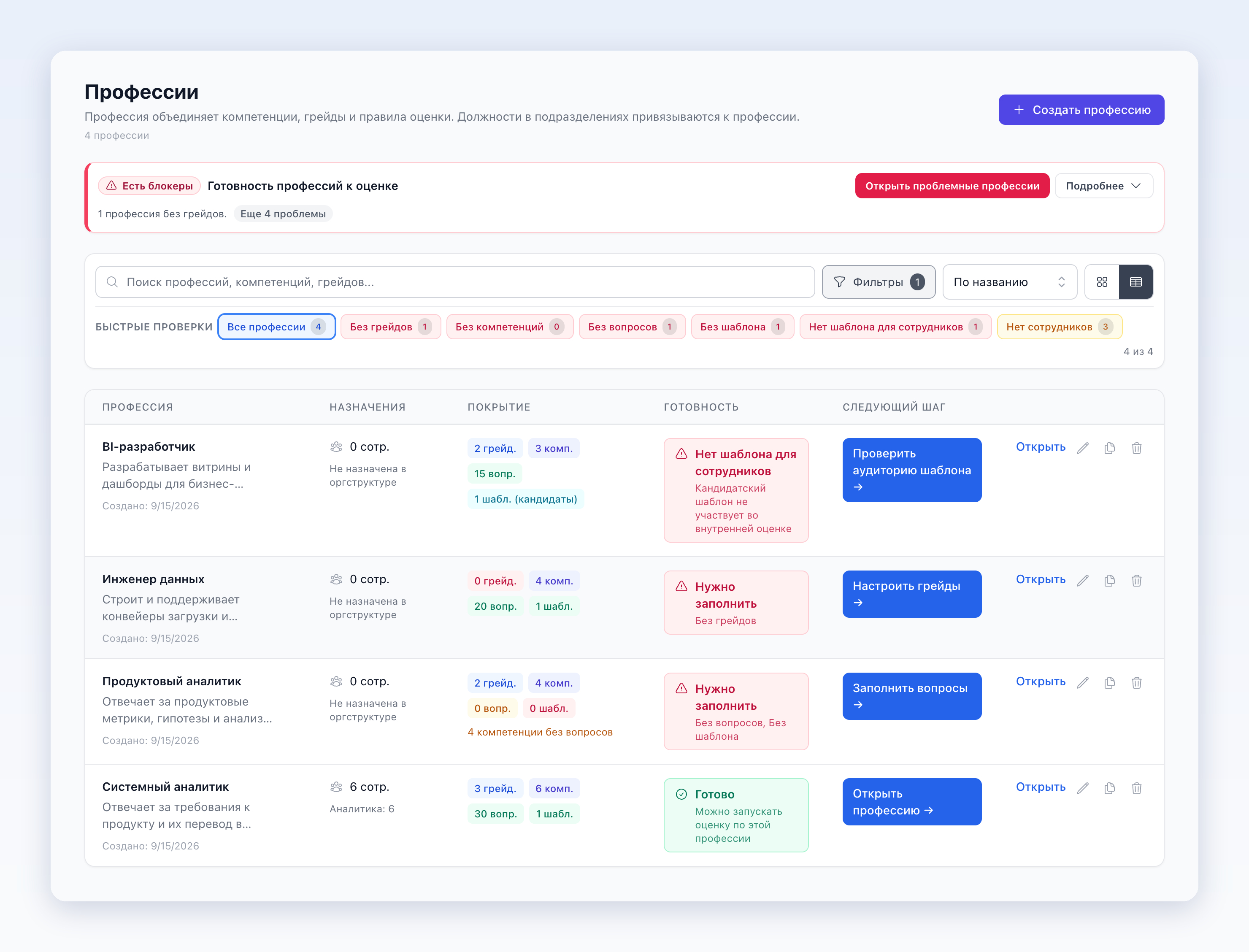Duplicate Системный аналитик using the copy icon

(x=1110, y=788)
